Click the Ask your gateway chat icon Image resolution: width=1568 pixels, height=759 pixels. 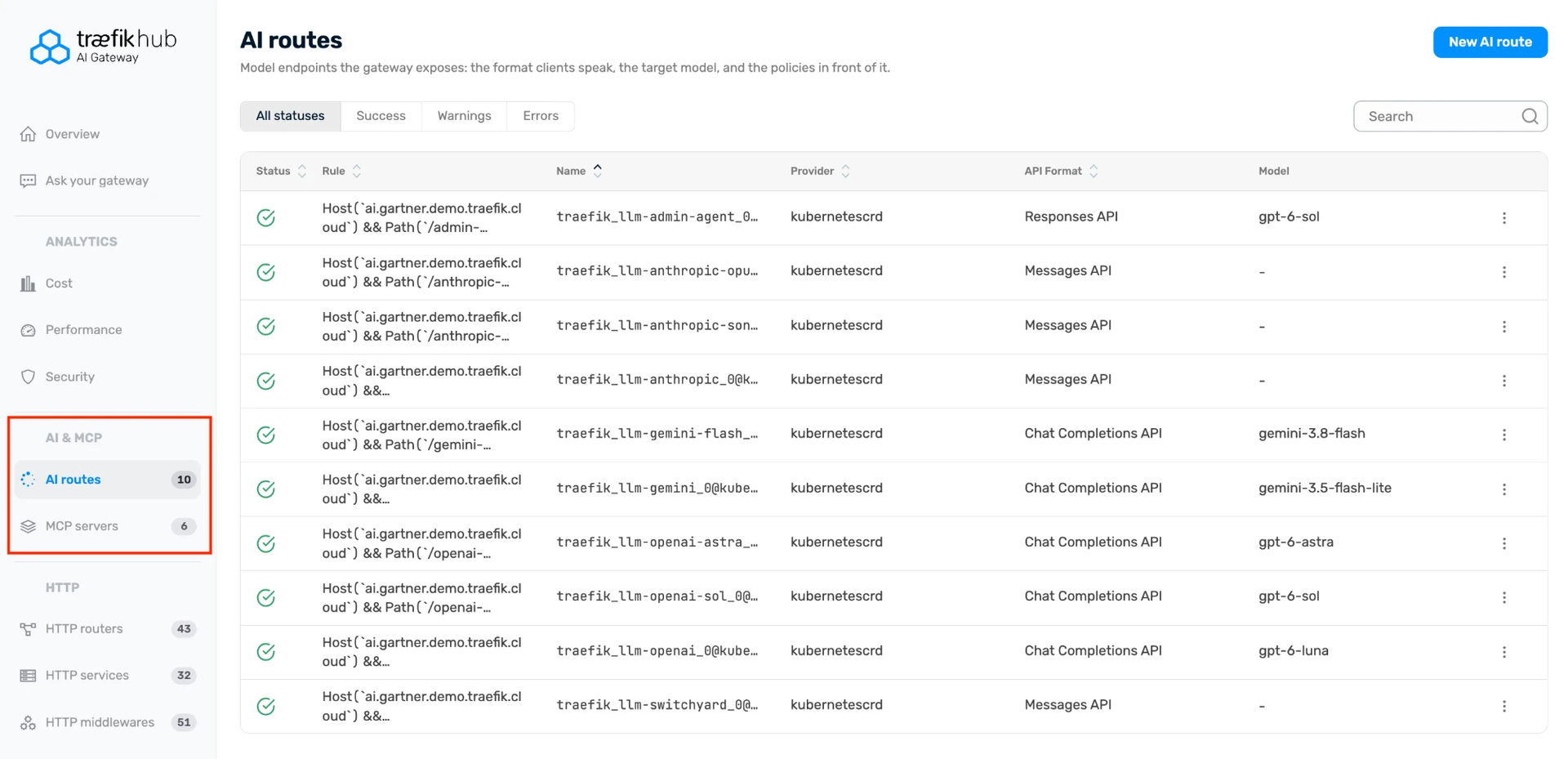pyautogui.click(x=29, y=181)
